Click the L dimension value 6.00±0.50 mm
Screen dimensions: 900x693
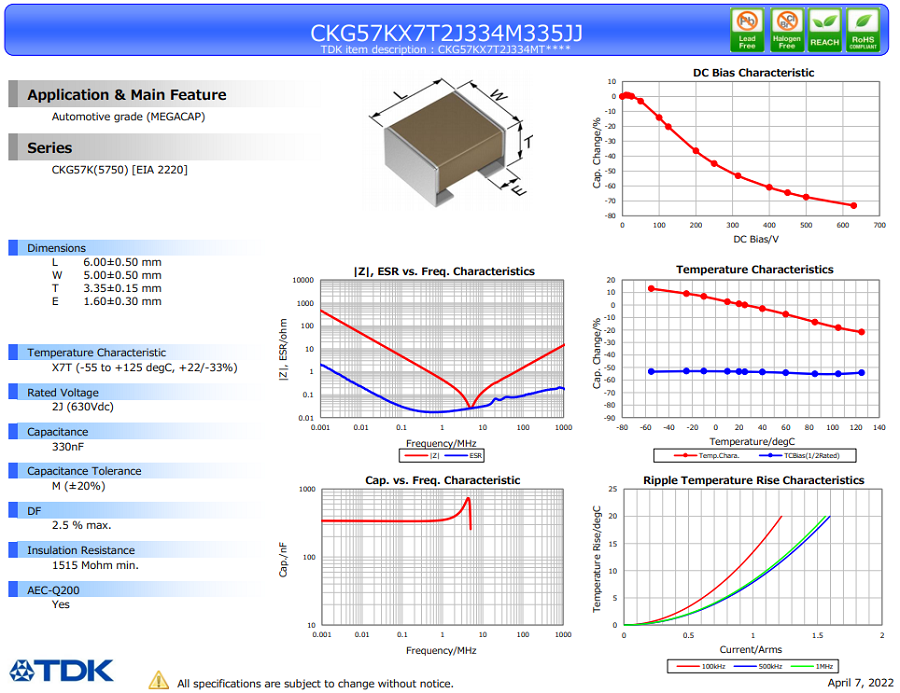coord(122,262)
